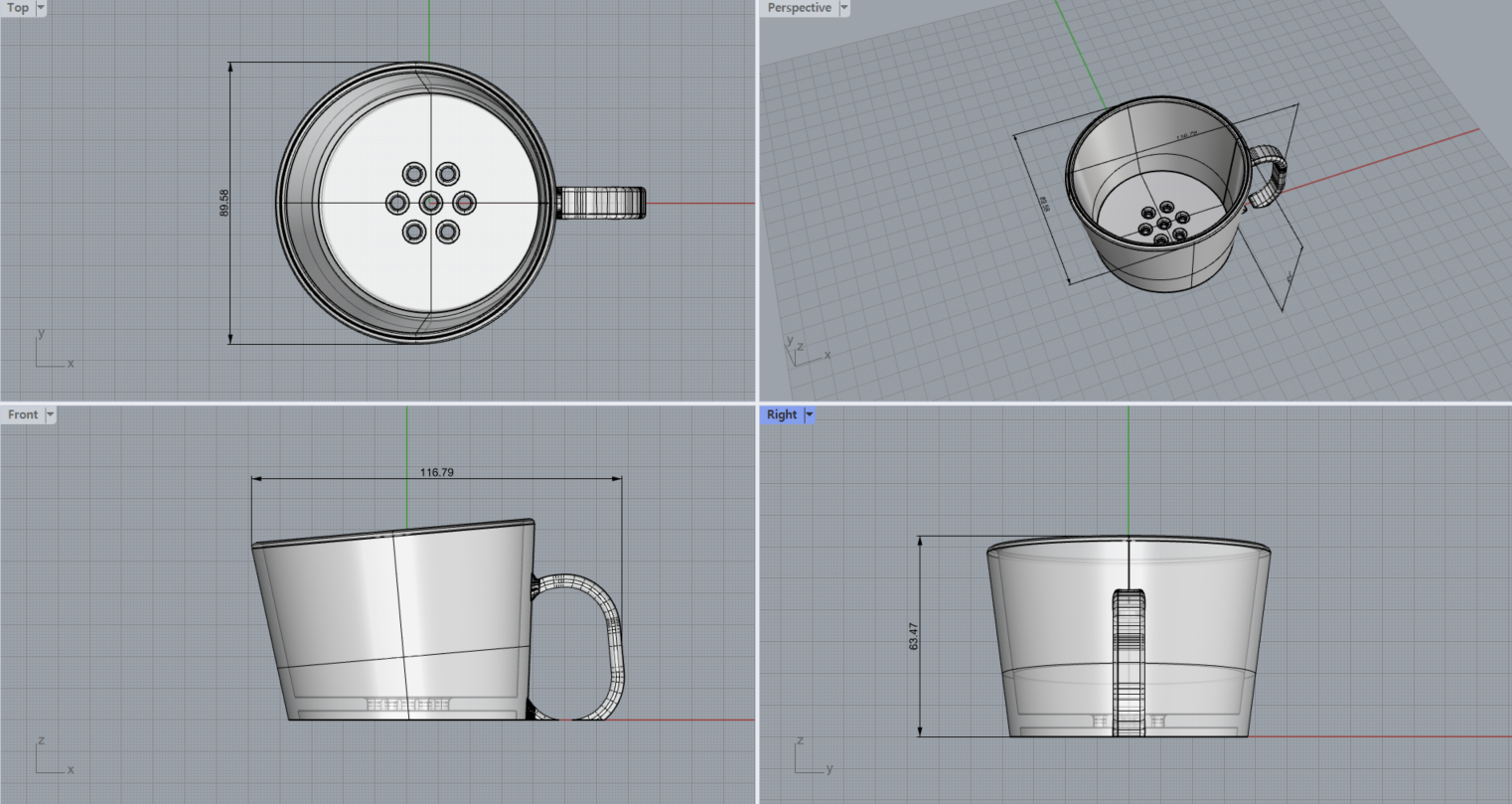Open the Right viewport dropdown arrow
1512x804 pixels.
pyautogui.click(x=810, y=414)
